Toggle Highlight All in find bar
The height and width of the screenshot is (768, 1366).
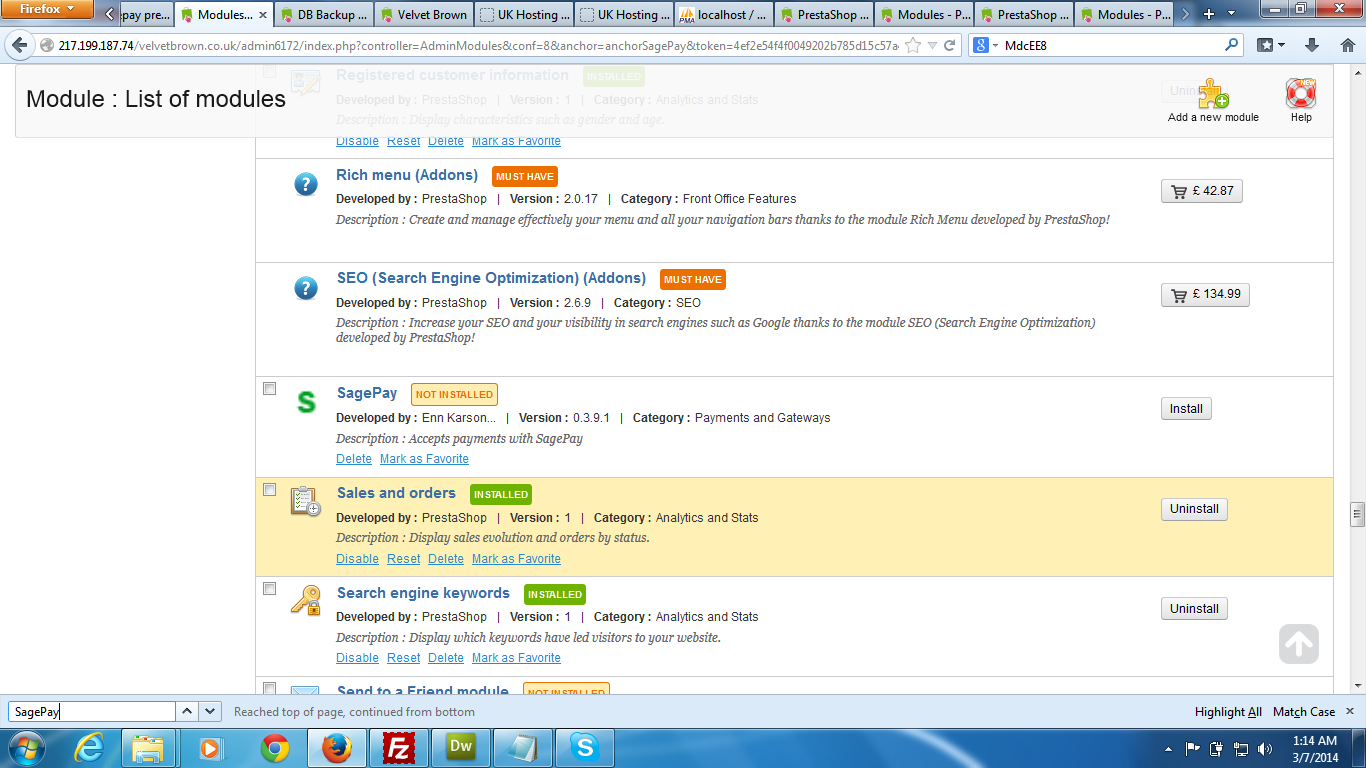click(1228, 712)
